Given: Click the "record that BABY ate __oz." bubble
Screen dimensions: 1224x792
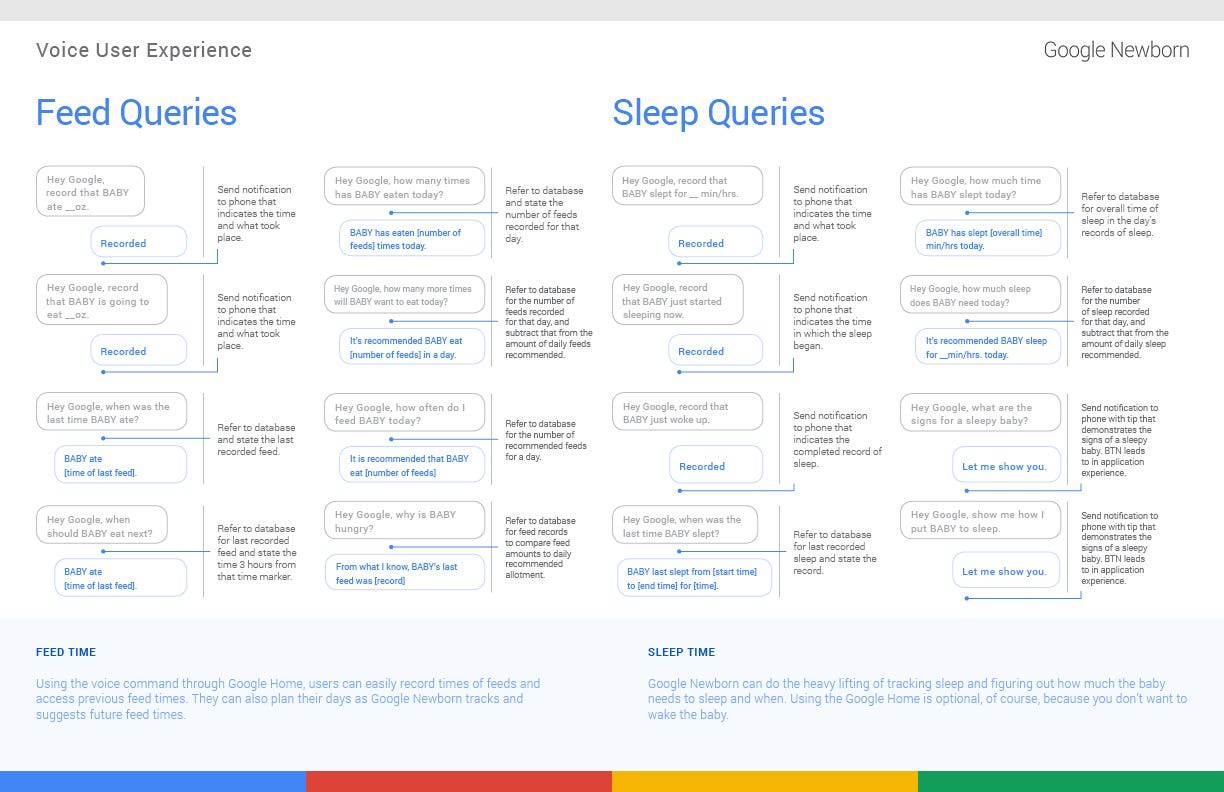Looking at the screenshot, I should tap(90, 191).
